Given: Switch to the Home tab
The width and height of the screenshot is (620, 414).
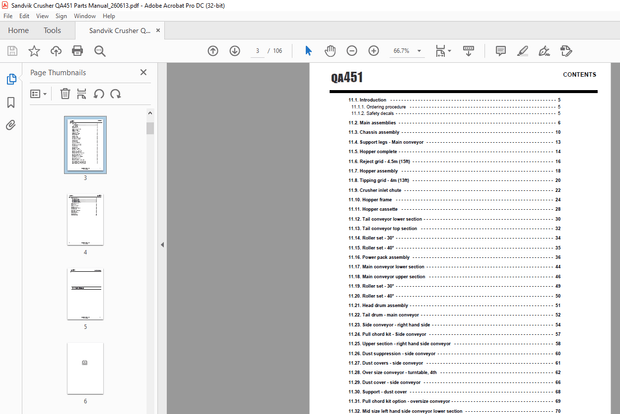Looking at the screenshot, I should [18, 30].
